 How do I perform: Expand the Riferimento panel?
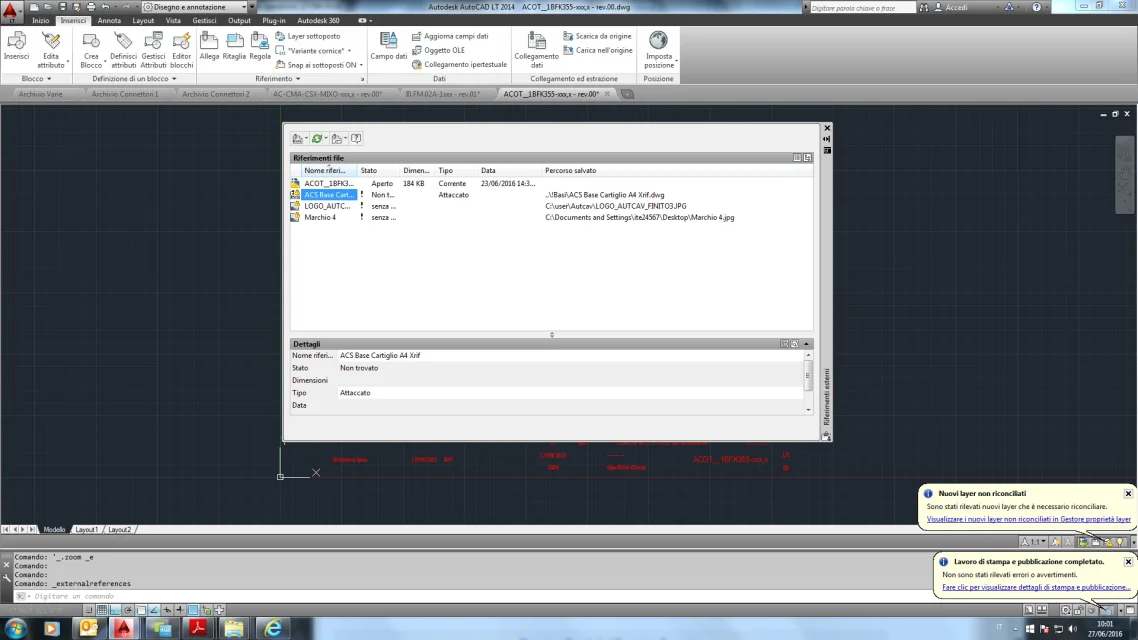278,78
